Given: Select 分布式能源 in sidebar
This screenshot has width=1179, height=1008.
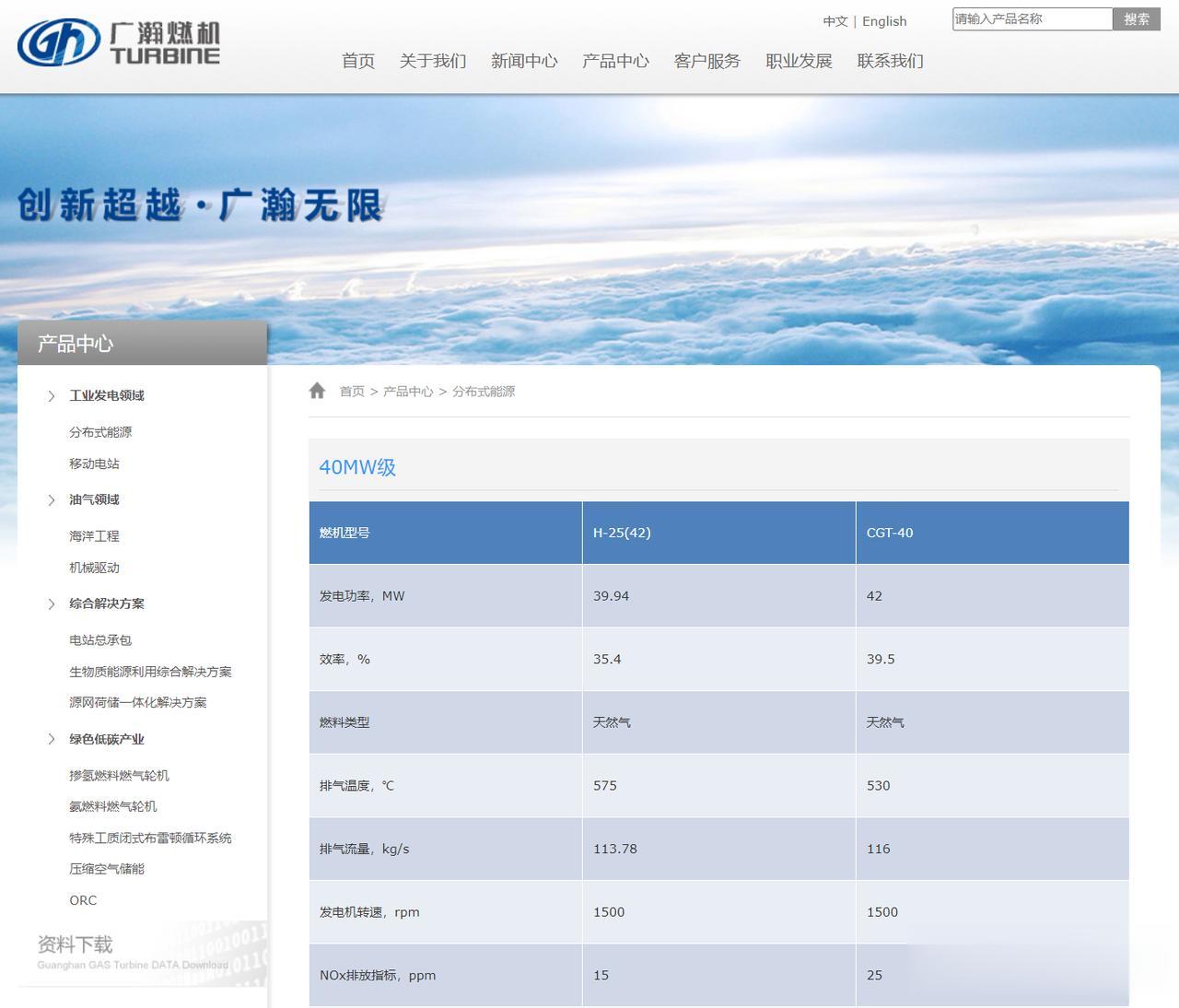Looking at the screenshot, I should point(100,432).
